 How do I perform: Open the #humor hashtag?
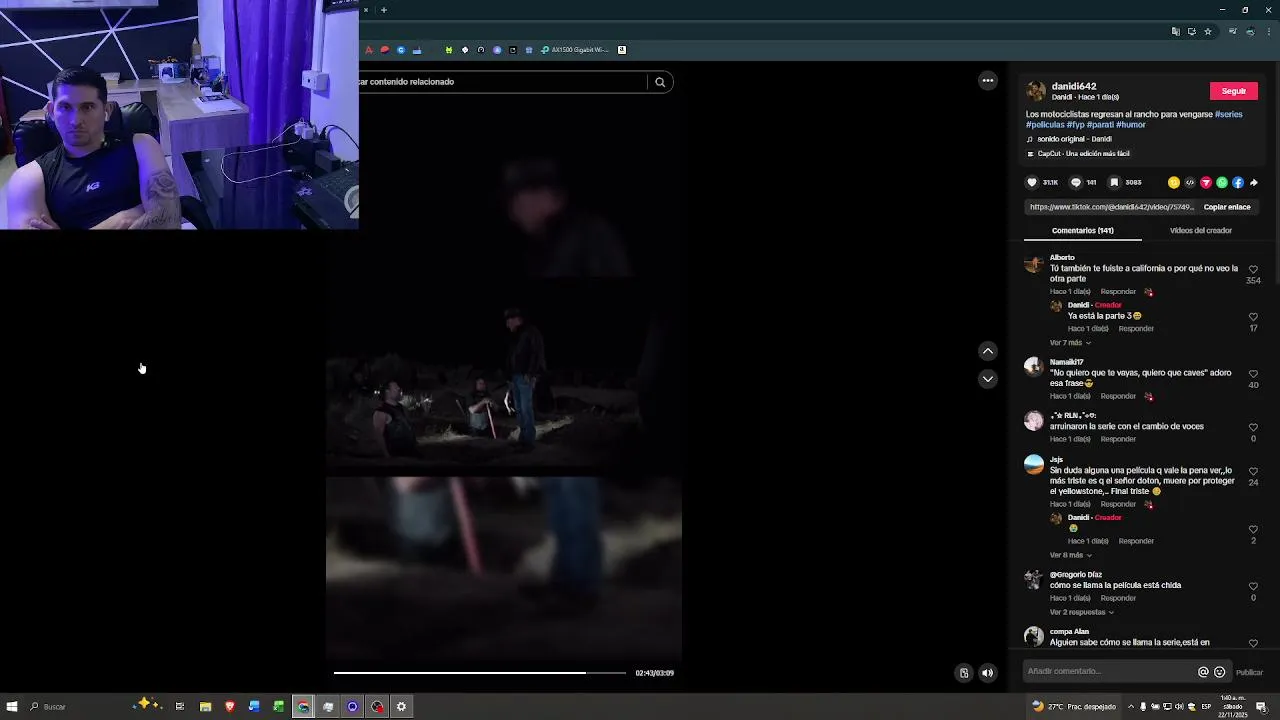click(1131, 125)
